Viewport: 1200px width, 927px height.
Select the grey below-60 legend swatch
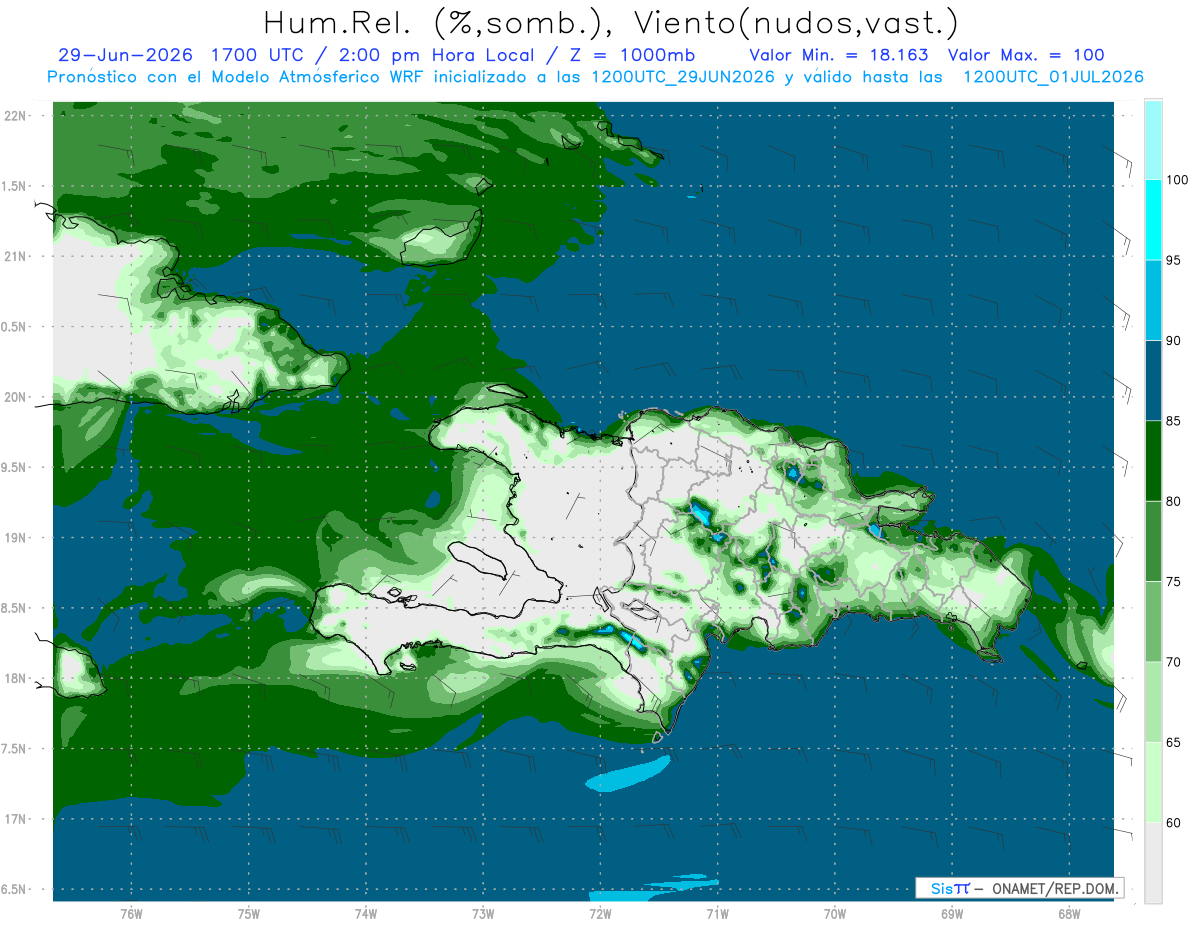(x=1153, y=863)
